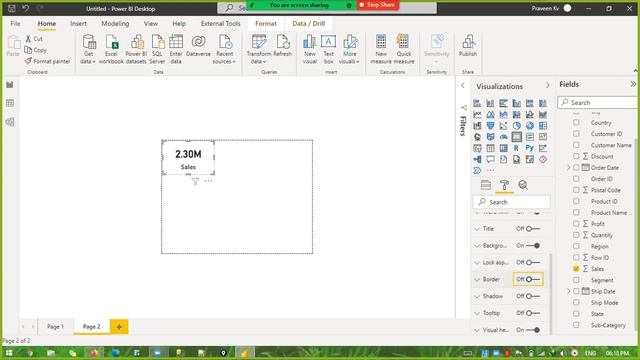Check the Quantity field checkbox
Viewport: 640px width, 360px height.
[x=576, y=235]
